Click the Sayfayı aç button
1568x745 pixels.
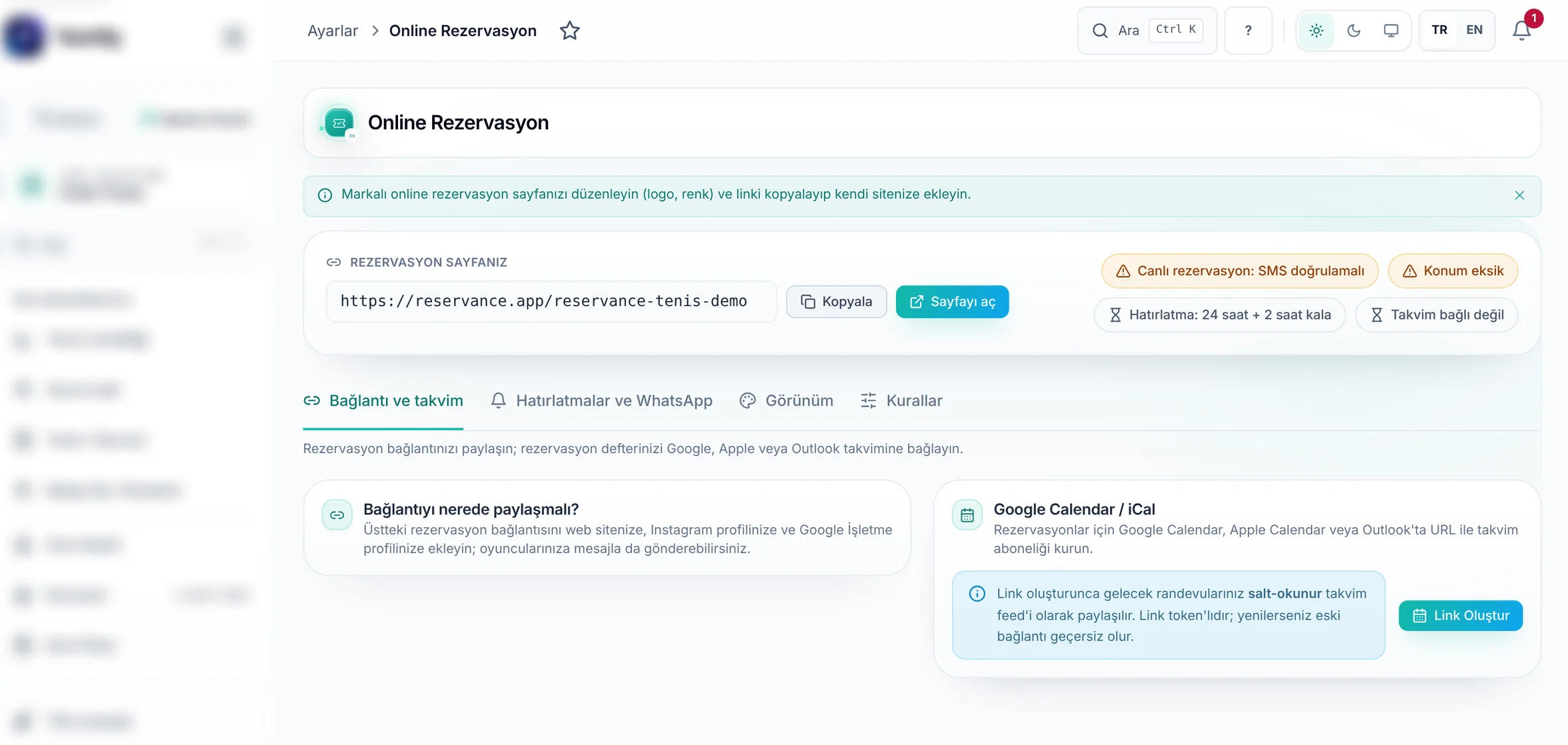point(952,302)
